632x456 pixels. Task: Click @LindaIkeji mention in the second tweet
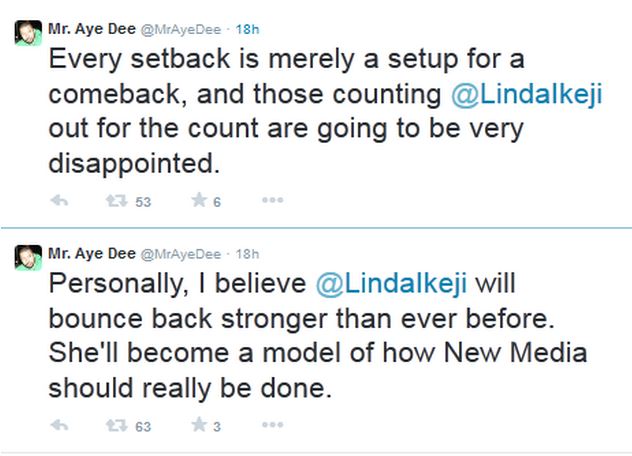coord(391,284)
